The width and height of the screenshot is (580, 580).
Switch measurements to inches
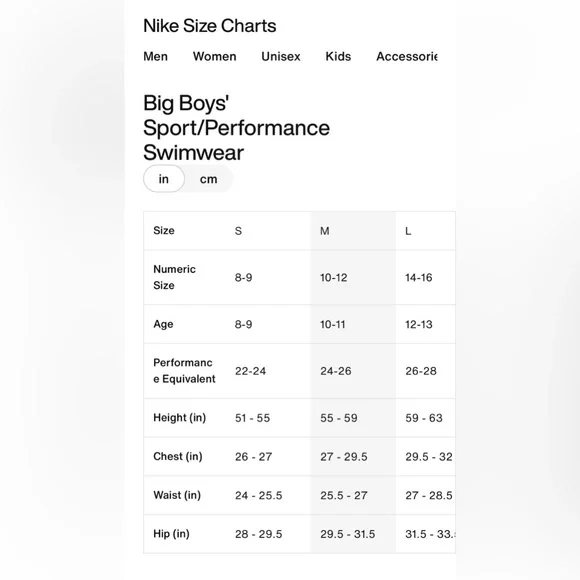[x=164, y=179]
